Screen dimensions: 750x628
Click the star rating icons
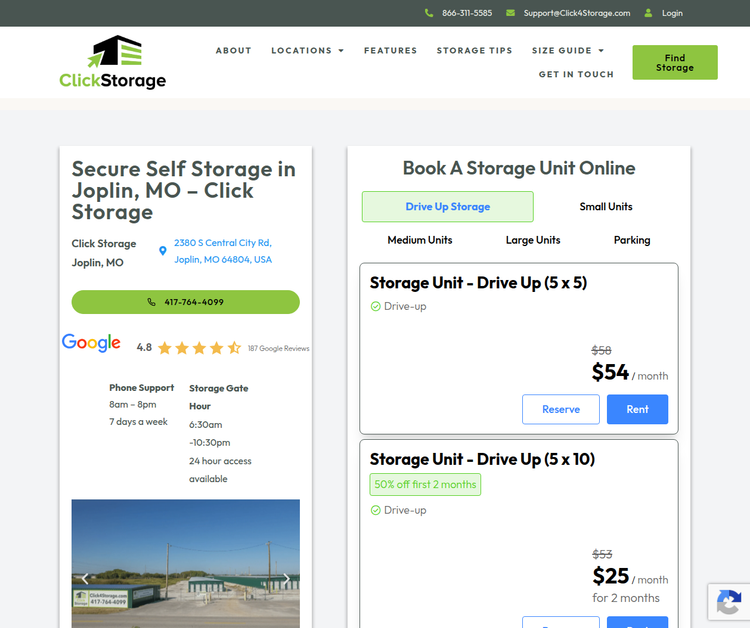[x=199, y=348]
